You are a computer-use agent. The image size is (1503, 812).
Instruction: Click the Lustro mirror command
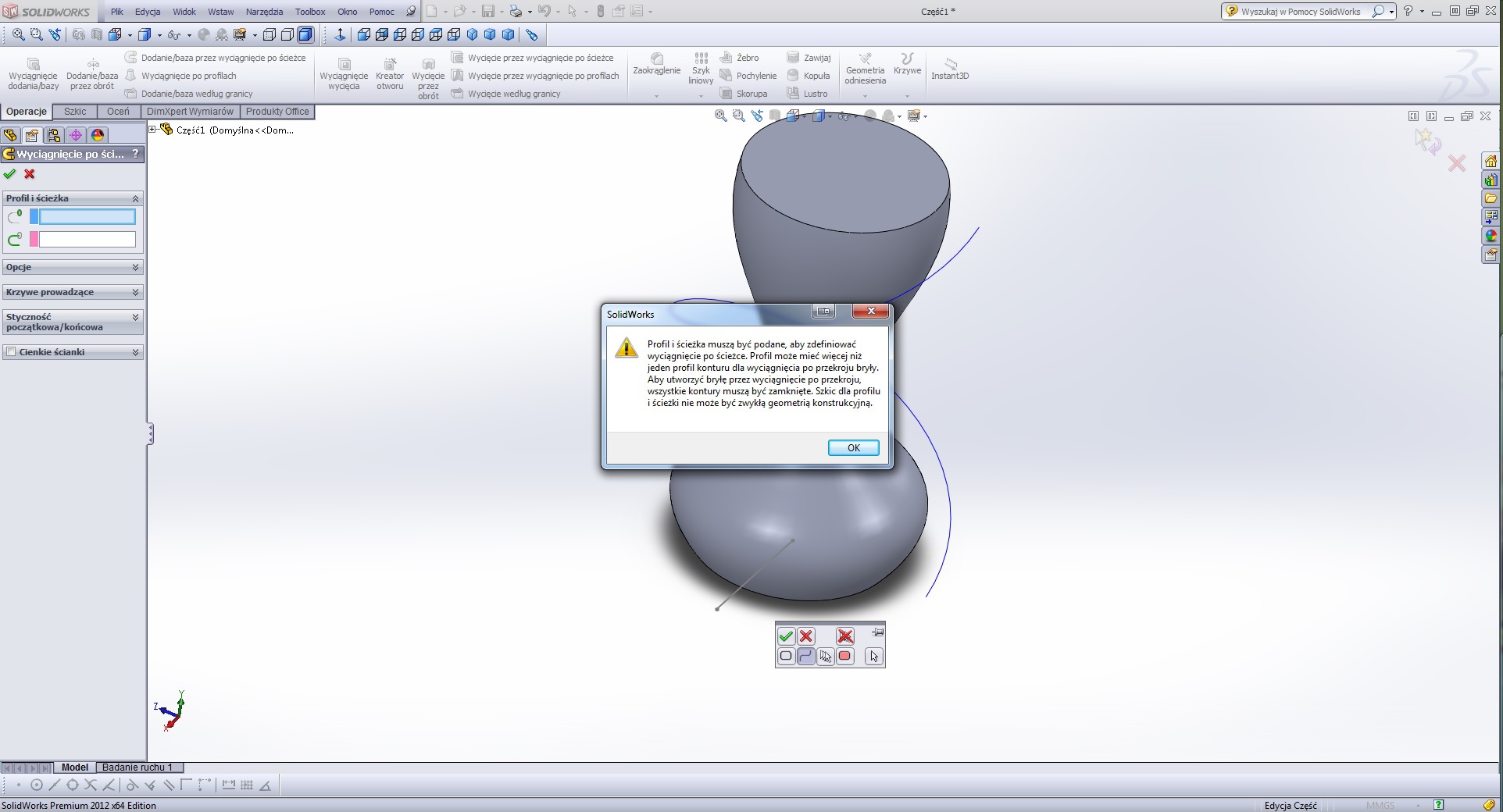pos(807,94)
